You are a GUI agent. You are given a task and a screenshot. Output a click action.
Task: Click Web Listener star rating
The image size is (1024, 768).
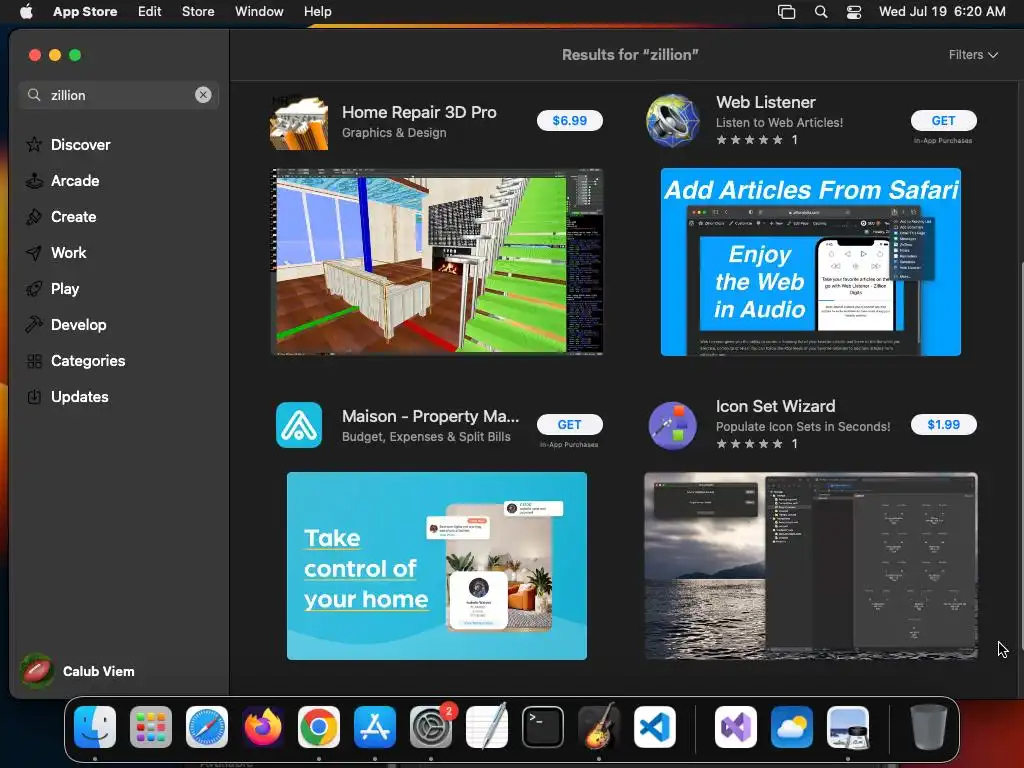point(749,140)
